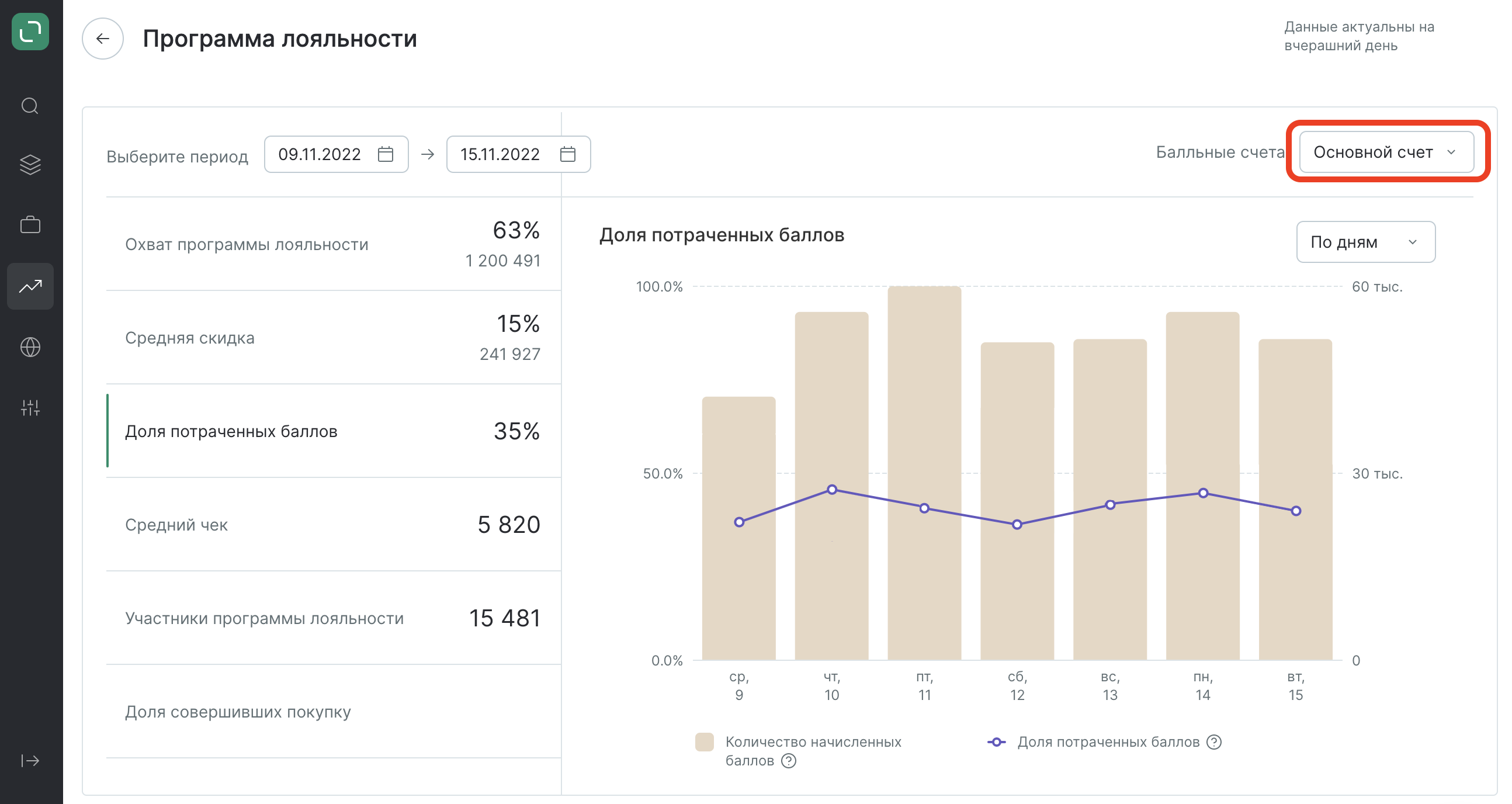1512x804 pixels.
Task: Select the analytics trend-line sidebar icon
Action: [30, 286]
